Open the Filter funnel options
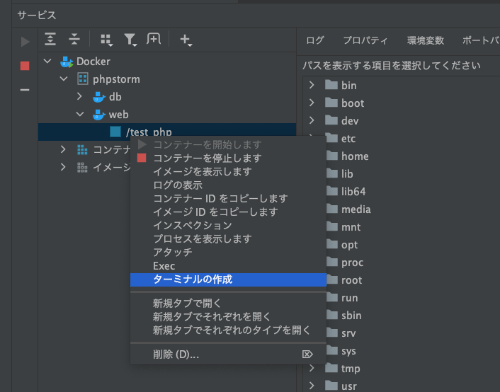Viewport: 500px width, 392px height. point(130,40)
